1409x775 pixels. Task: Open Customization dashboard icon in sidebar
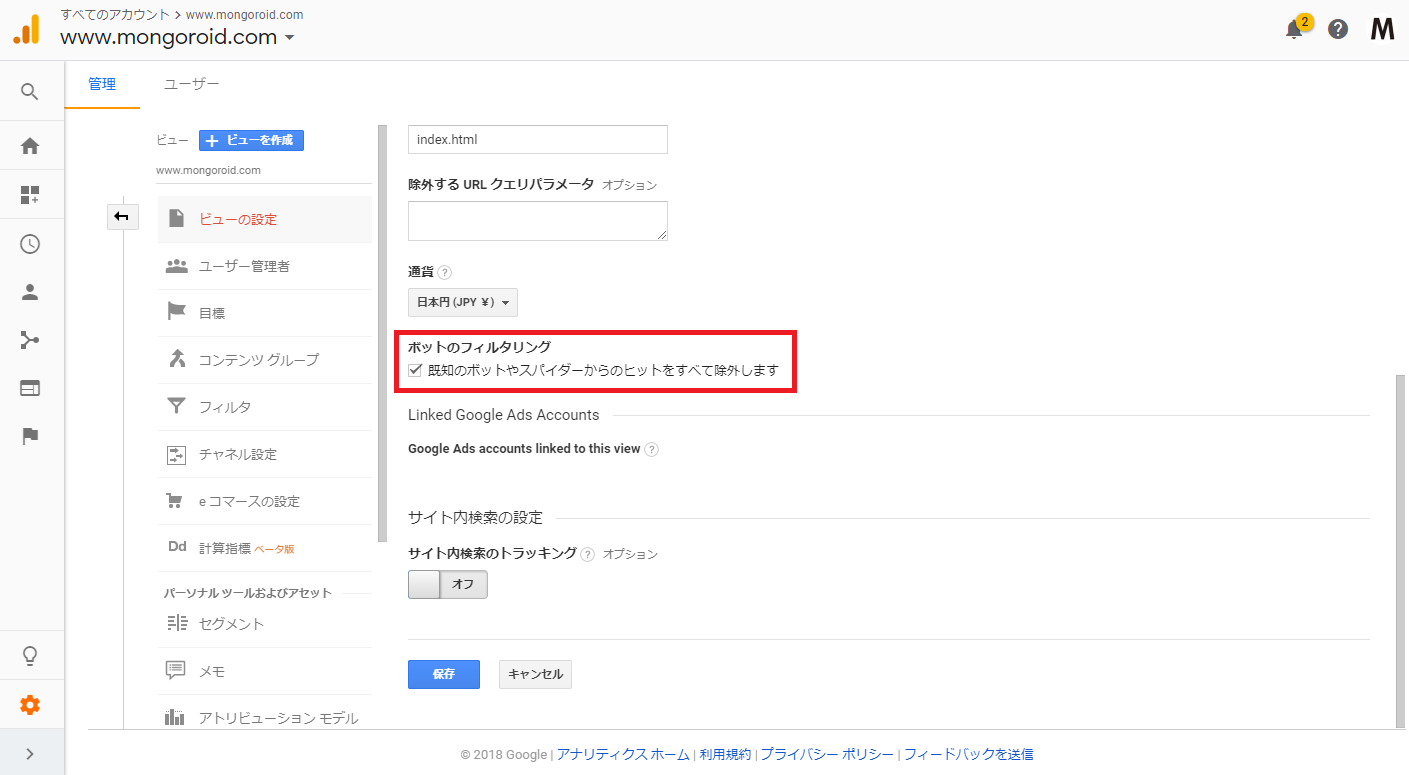pos(30,195)
